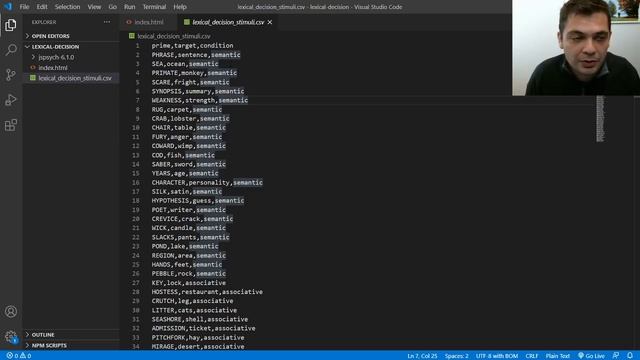Click the errors and warnings status indicator
The height and width of the screenshot is (360, 640).
tap(19, 356)
